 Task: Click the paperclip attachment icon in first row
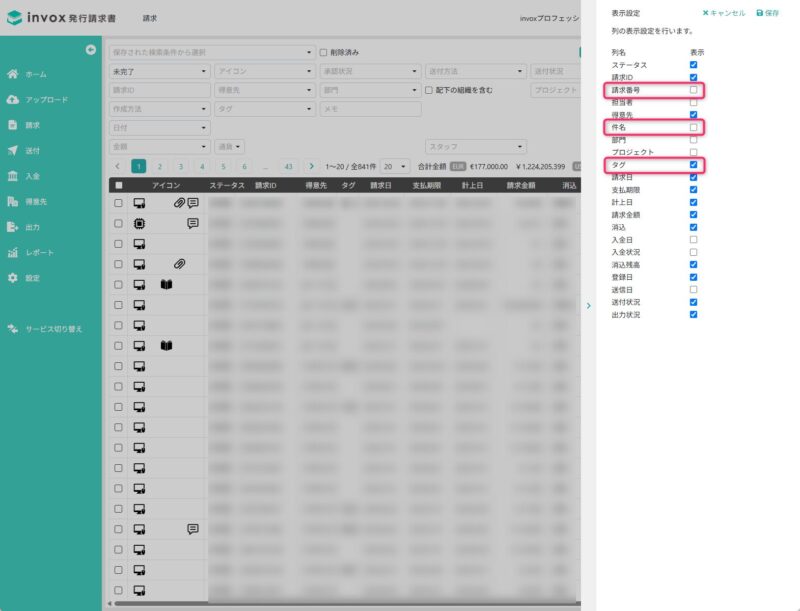click(x=179, y=202)
